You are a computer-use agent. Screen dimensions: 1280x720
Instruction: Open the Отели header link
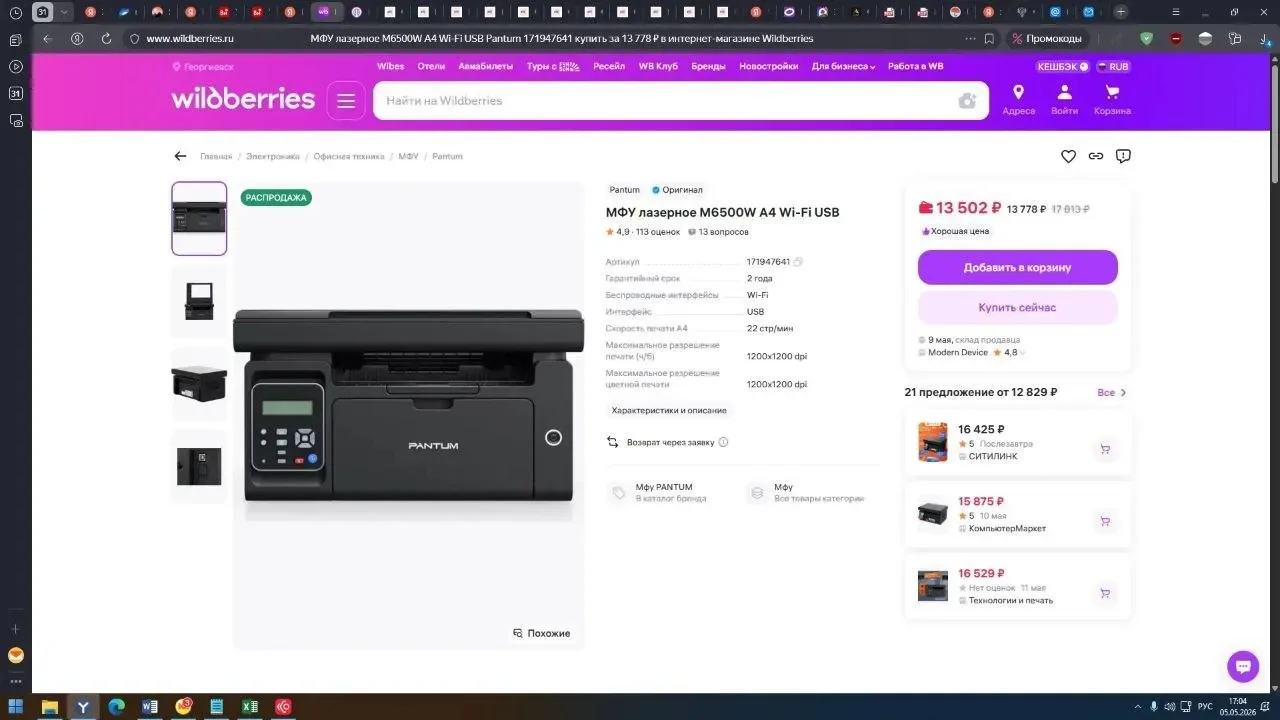click(x=431, y=67)
